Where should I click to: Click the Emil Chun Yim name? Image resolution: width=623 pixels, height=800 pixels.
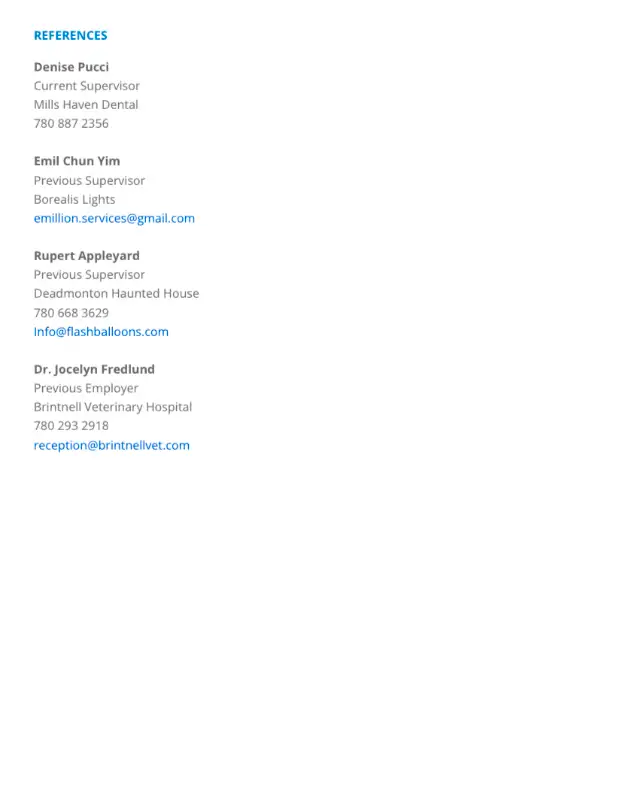pos(77,161)
